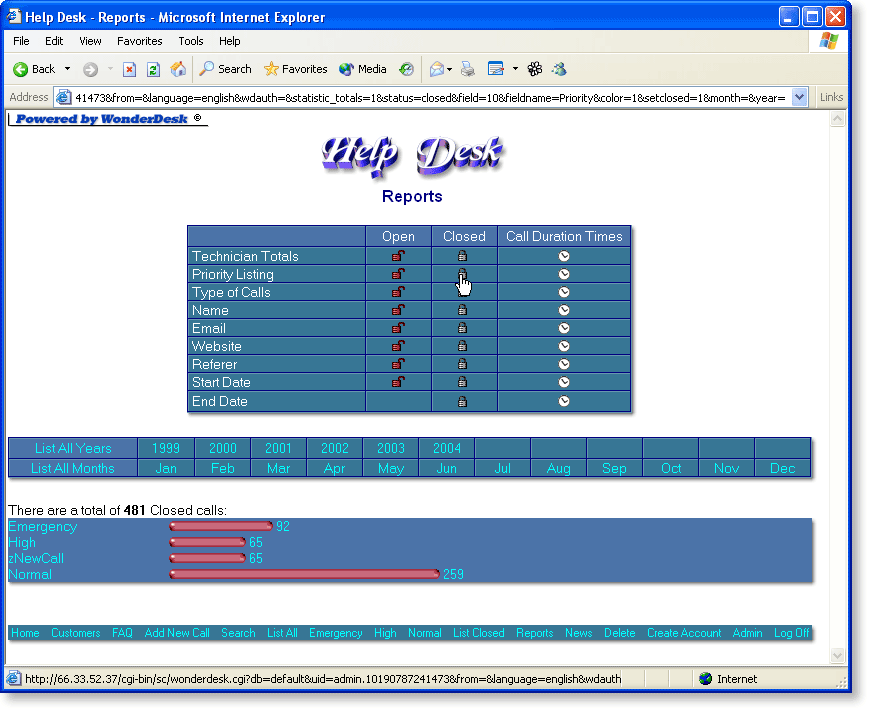This screenshot has width=872, height=713.
Task: Open the List Closed footer link
Action: [x=478, y=633]
